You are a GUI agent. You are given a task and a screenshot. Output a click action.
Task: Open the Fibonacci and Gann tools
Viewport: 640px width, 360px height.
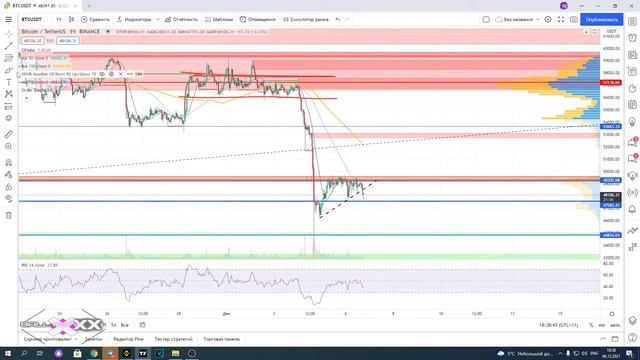tap(9, 58)
